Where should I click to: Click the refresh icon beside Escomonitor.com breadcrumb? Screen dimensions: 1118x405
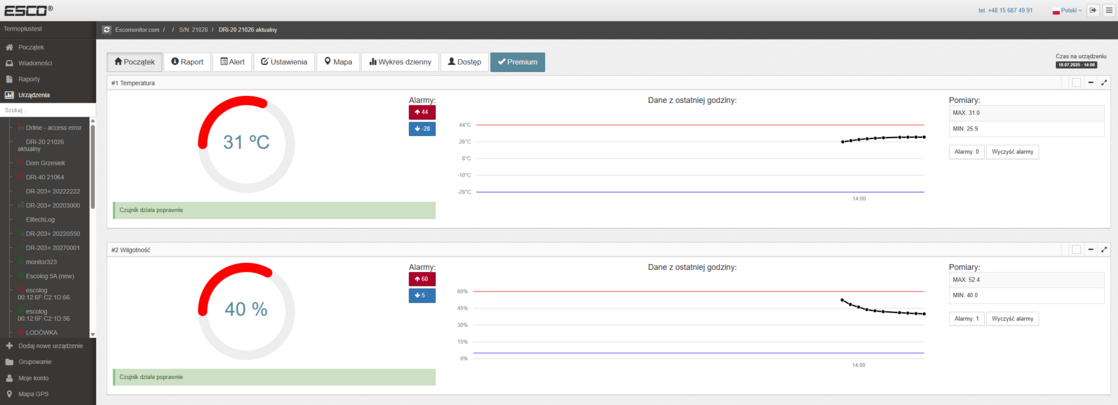(x=107, y=30)
